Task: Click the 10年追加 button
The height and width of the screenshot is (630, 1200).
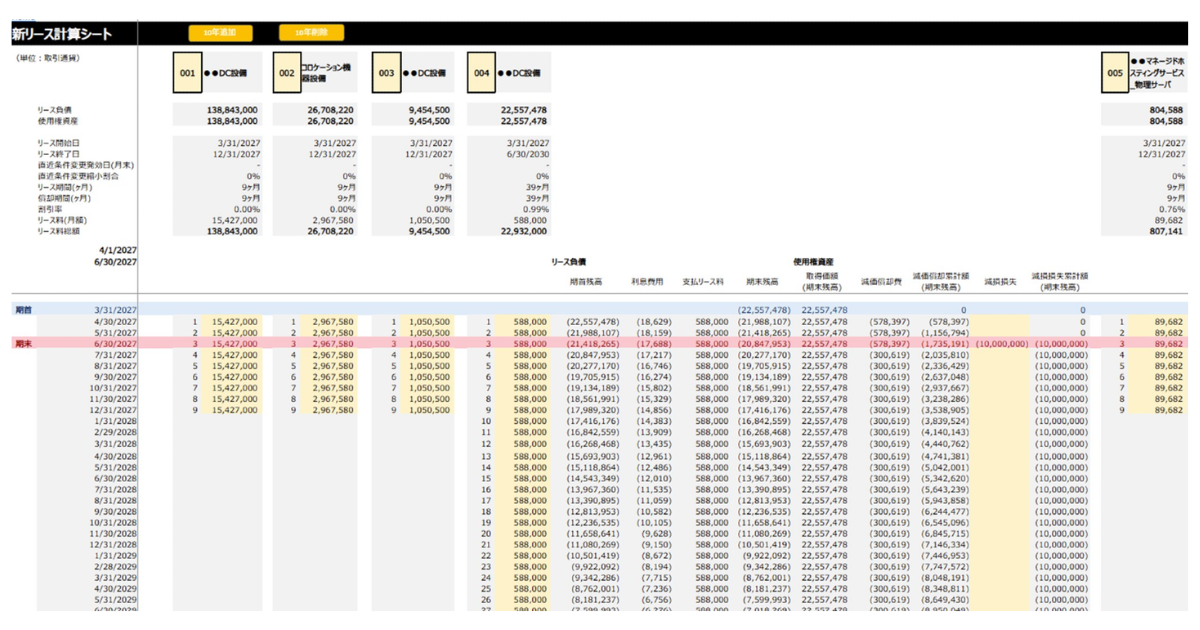Action: [x=220, y=33]
